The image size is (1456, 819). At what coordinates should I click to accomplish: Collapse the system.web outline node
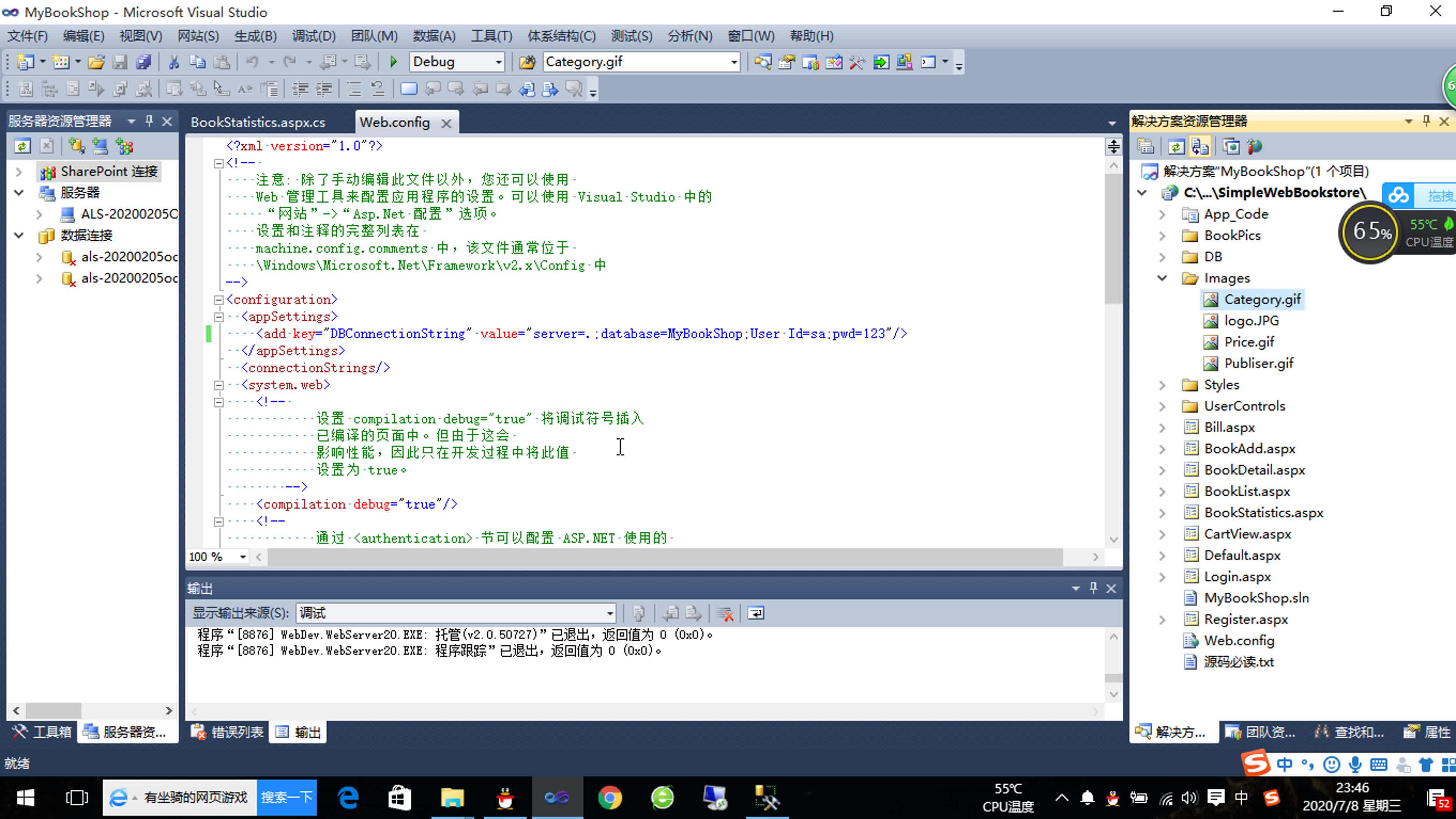pos(219,385)
